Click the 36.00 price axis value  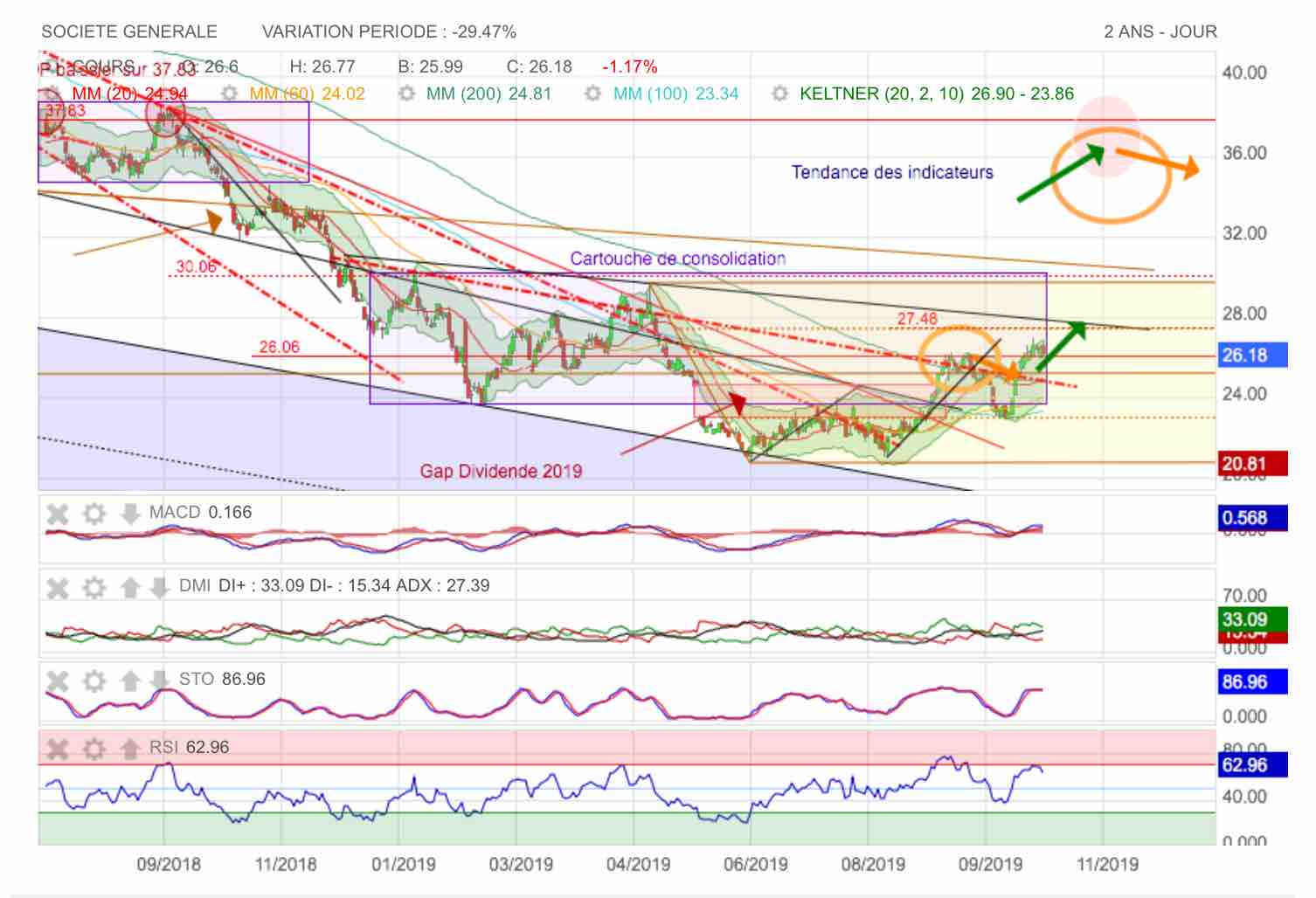(x=1244, y=154)
